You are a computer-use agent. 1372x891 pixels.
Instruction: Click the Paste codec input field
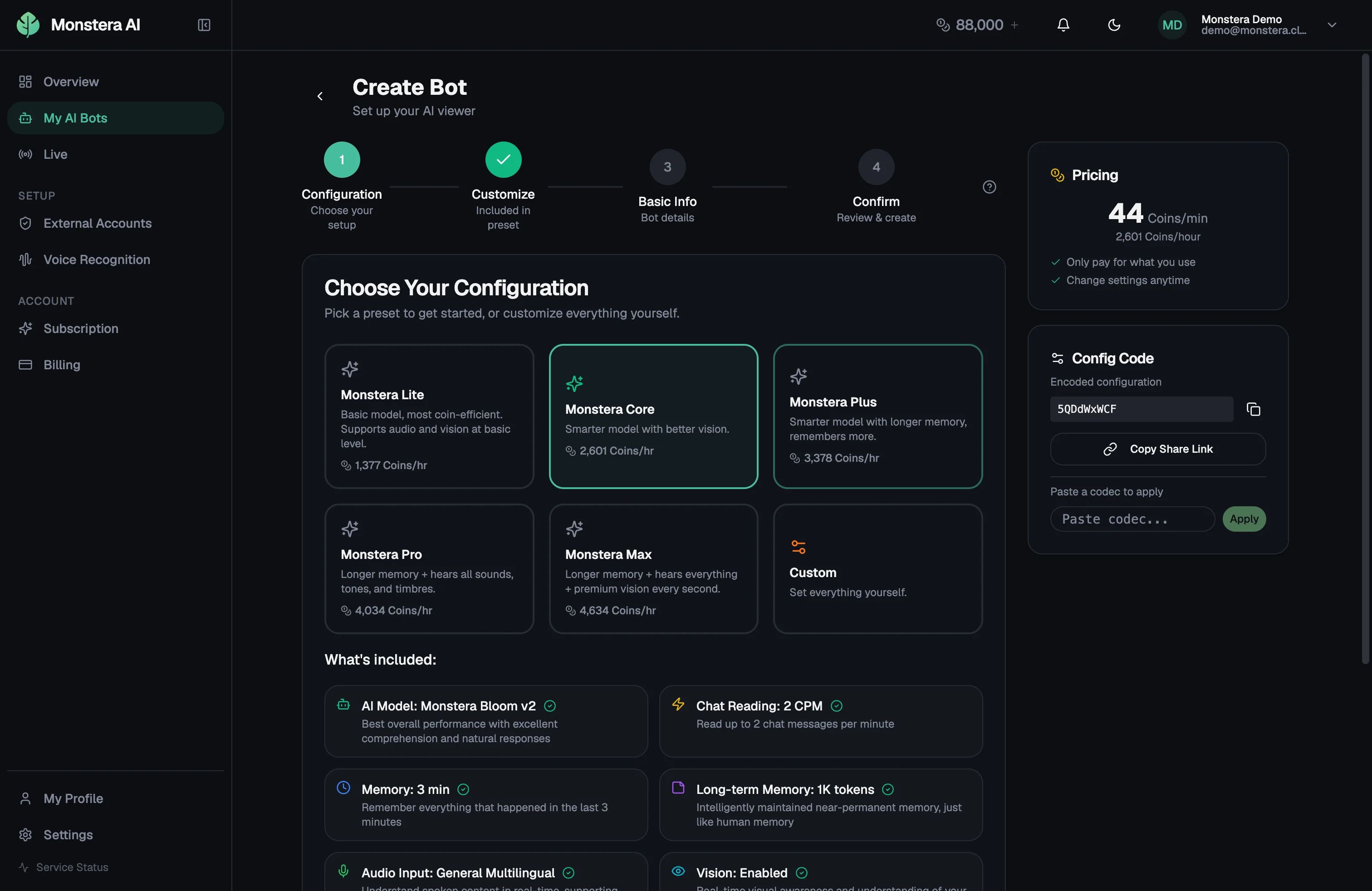pos(1132,519)
